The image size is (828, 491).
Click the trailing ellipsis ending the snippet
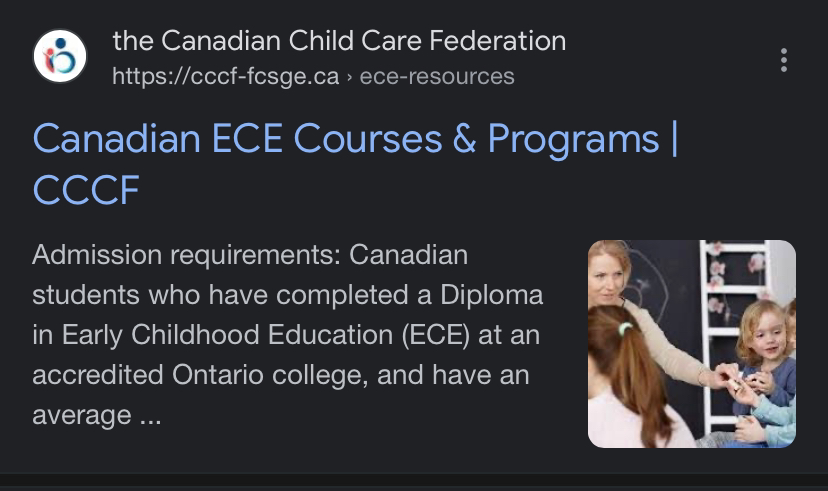tap(150, 416)
